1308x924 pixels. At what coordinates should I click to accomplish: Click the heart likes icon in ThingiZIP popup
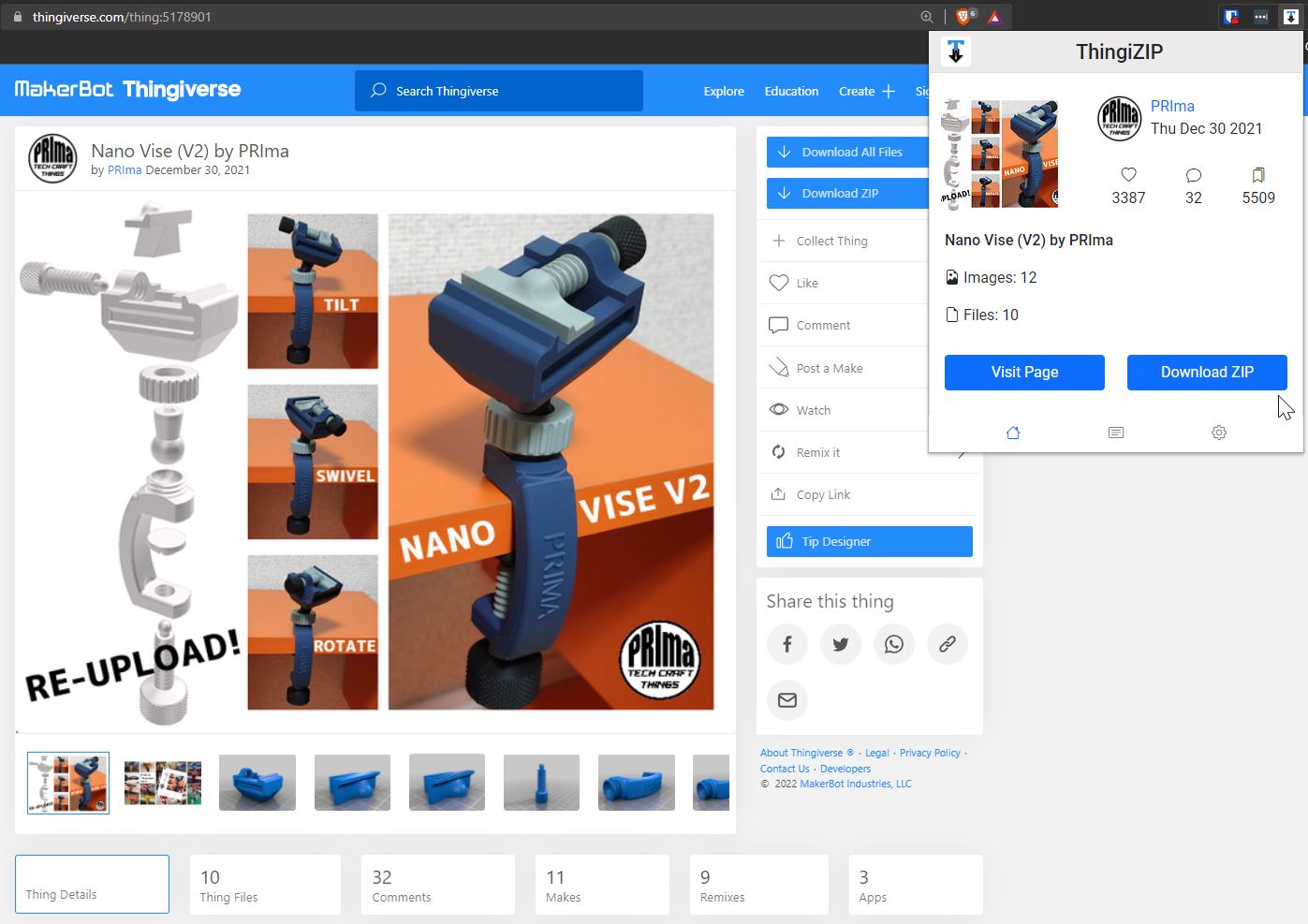[x=1128, y=175]
